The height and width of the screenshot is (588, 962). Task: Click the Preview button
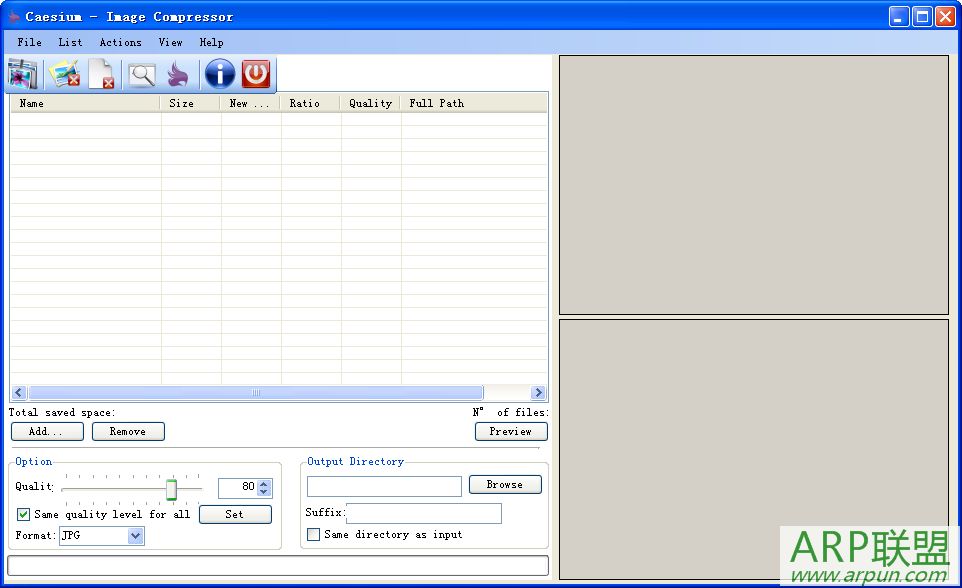[x=511, y=431]
